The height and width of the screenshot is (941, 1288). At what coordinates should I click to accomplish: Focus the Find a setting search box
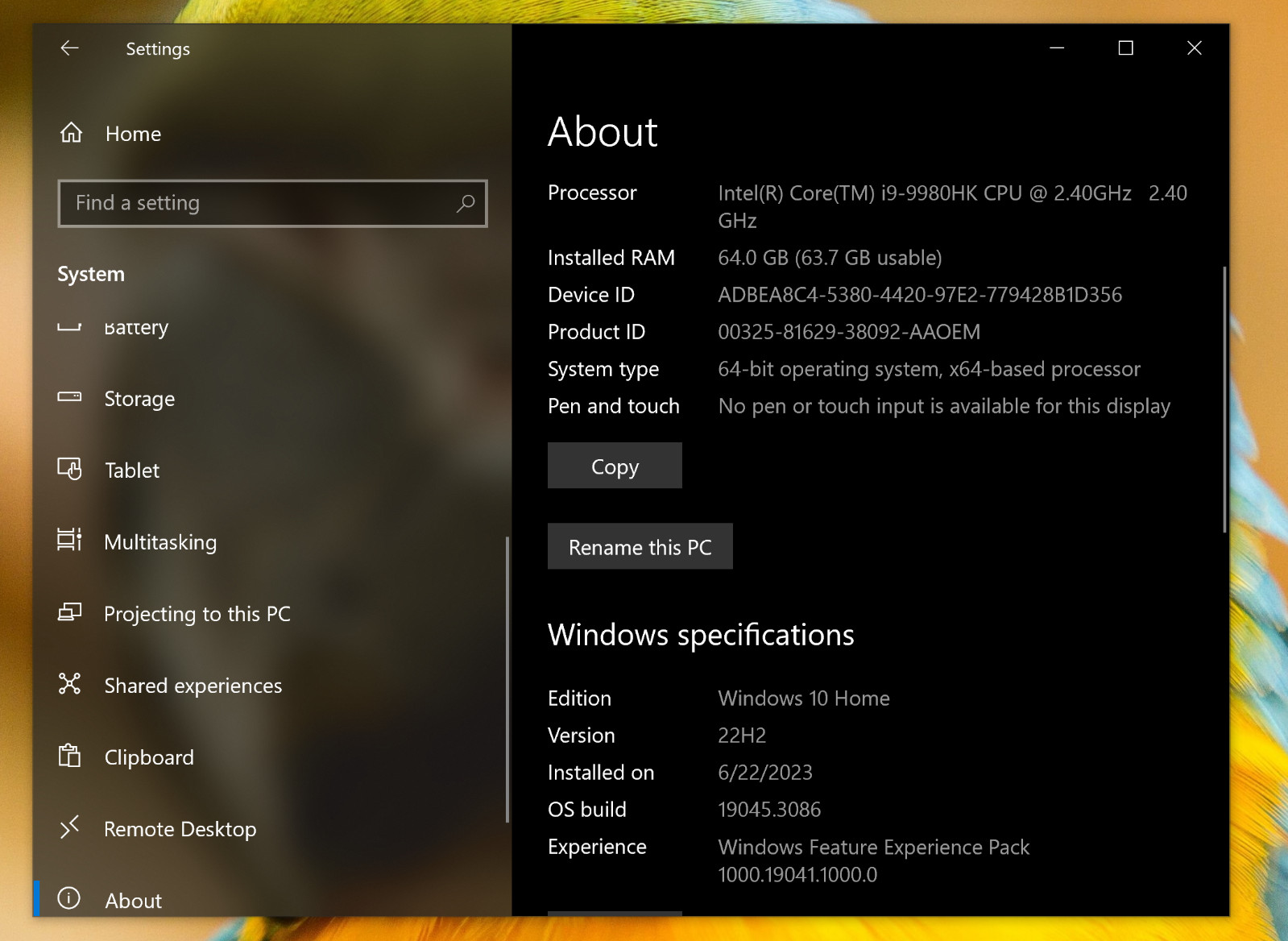pyautogui.click(x=272, y=203)
